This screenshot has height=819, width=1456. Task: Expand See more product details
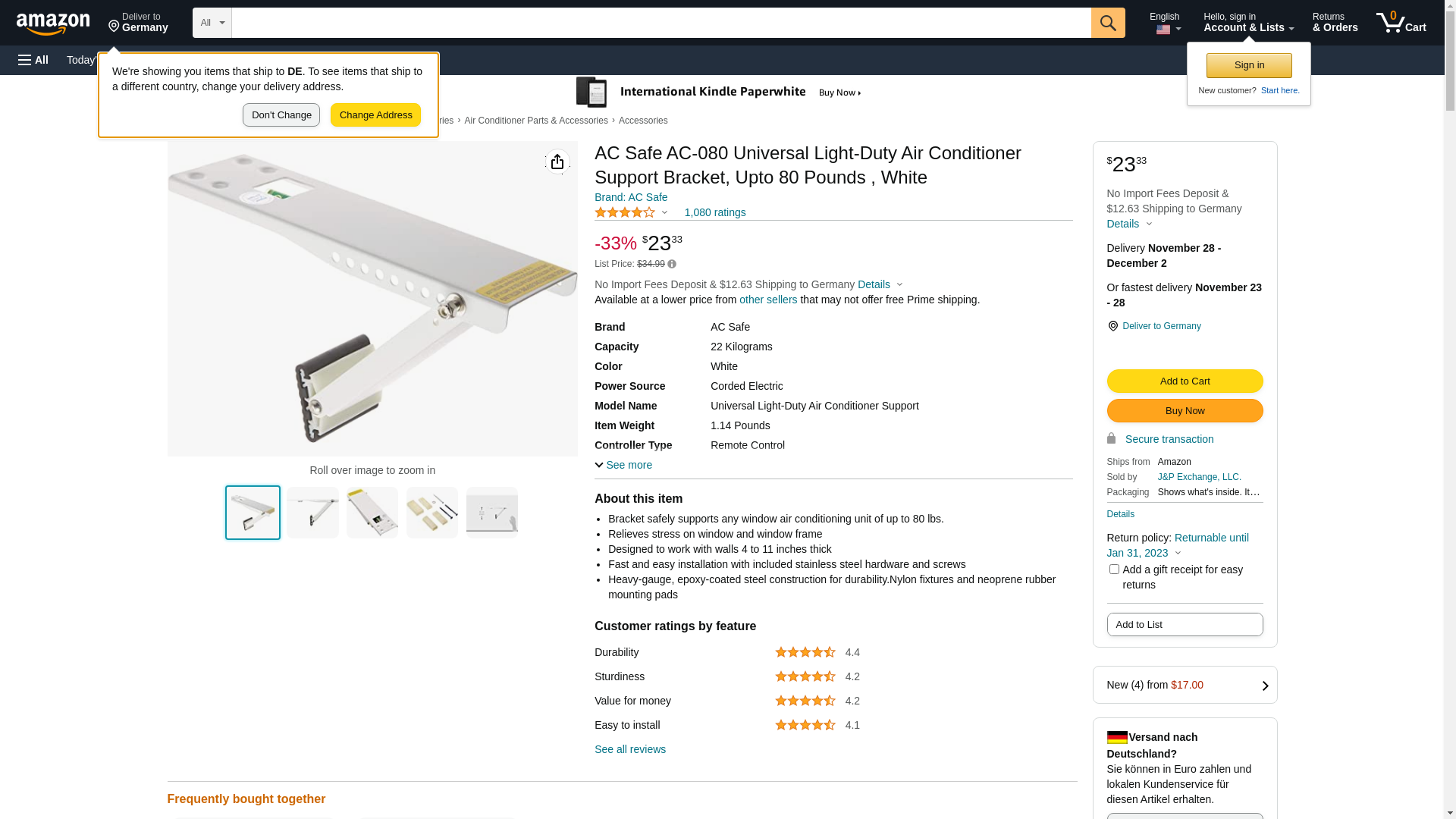coord(623,465)
